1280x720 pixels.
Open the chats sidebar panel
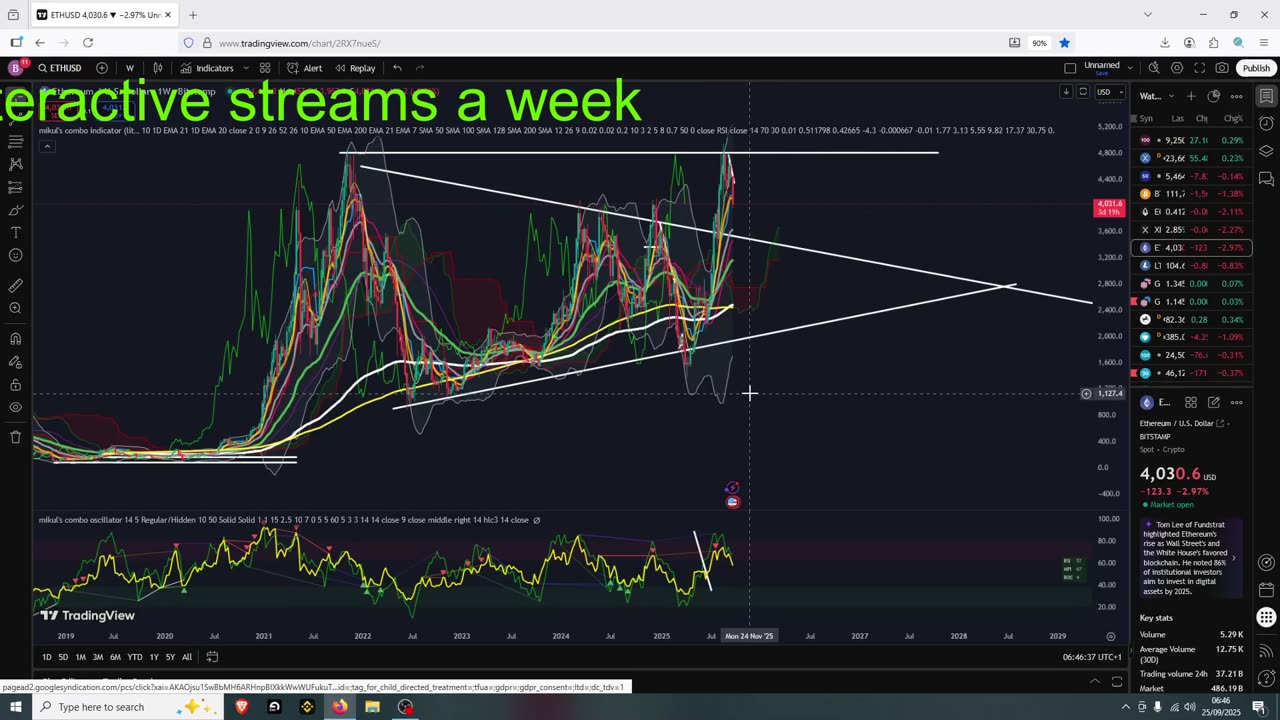click(x=1266, y=180)
